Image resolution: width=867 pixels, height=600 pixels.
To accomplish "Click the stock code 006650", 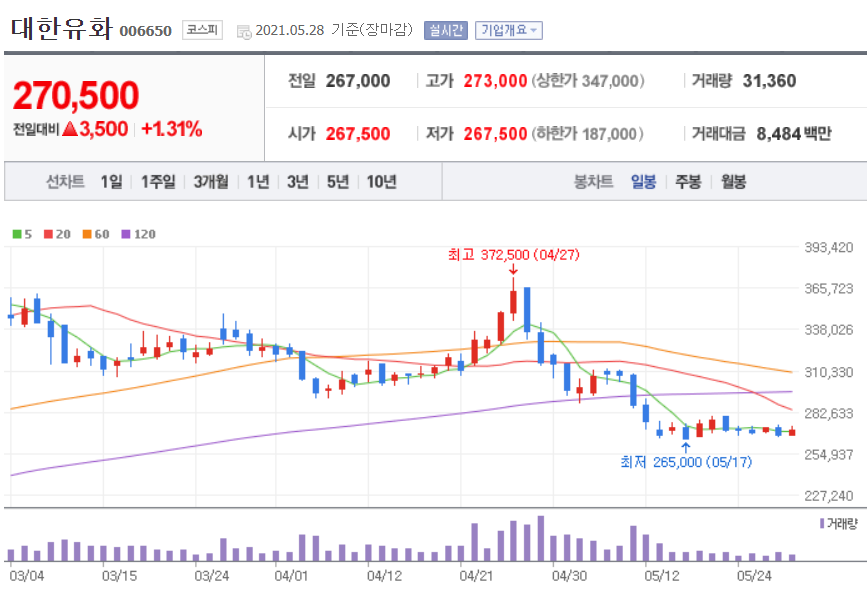I will tap(145, 31).
